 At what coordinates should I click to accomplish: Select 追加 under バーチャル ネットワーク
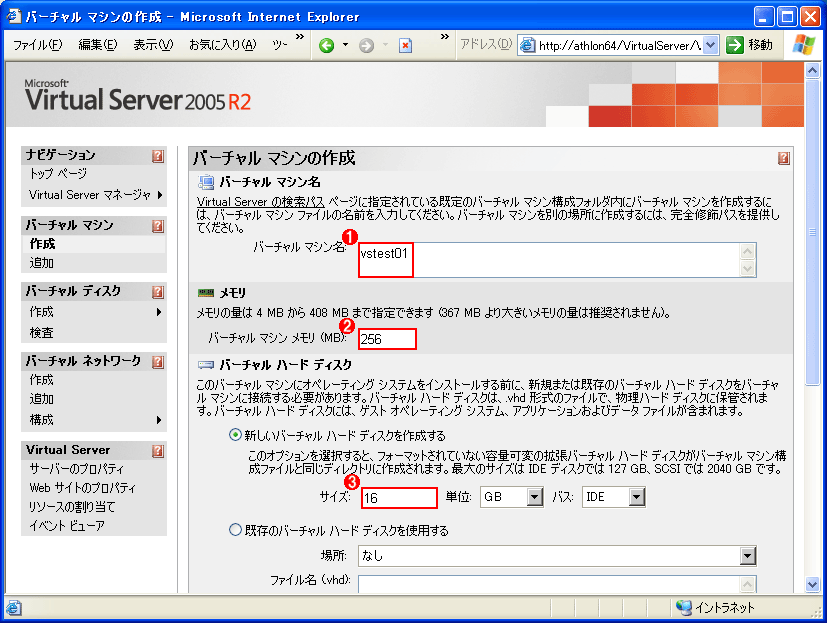pyautogui.click(x=42, y=399)
